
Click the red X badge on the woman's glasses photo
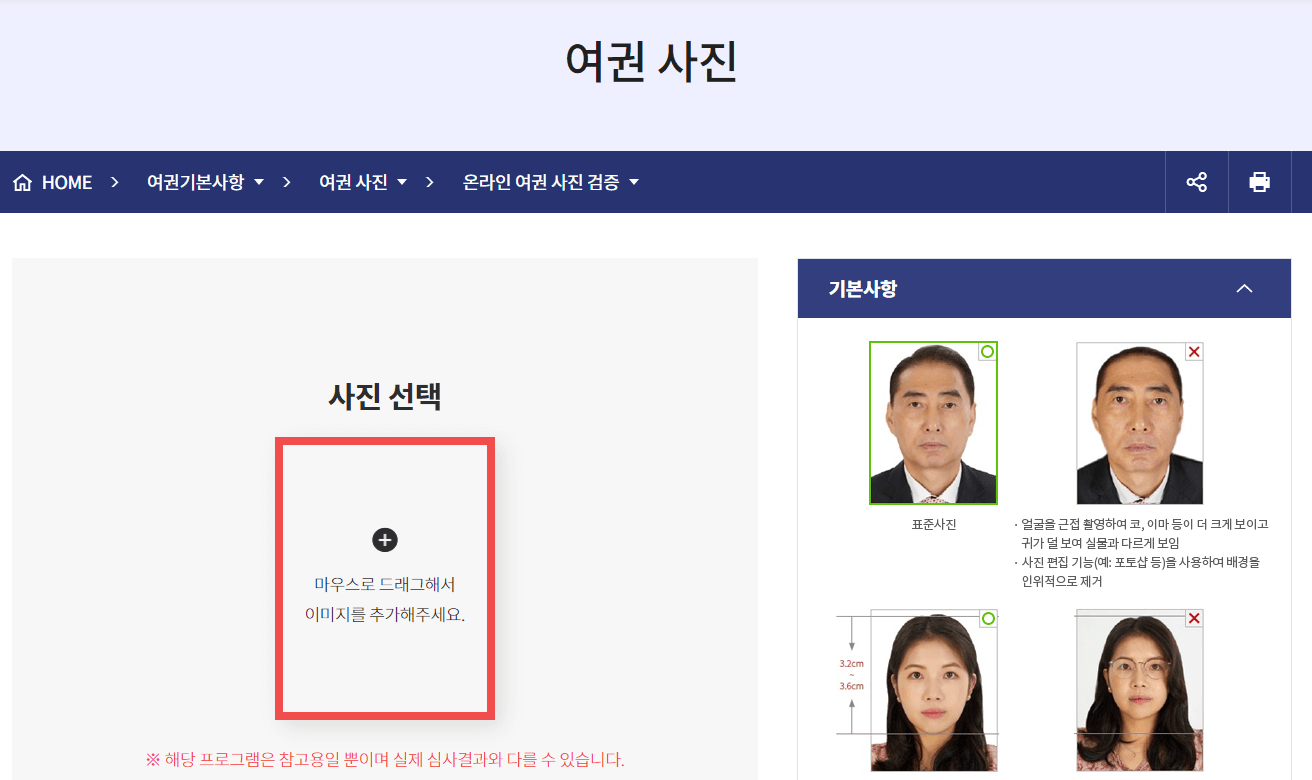click(x=1192, y=620)
